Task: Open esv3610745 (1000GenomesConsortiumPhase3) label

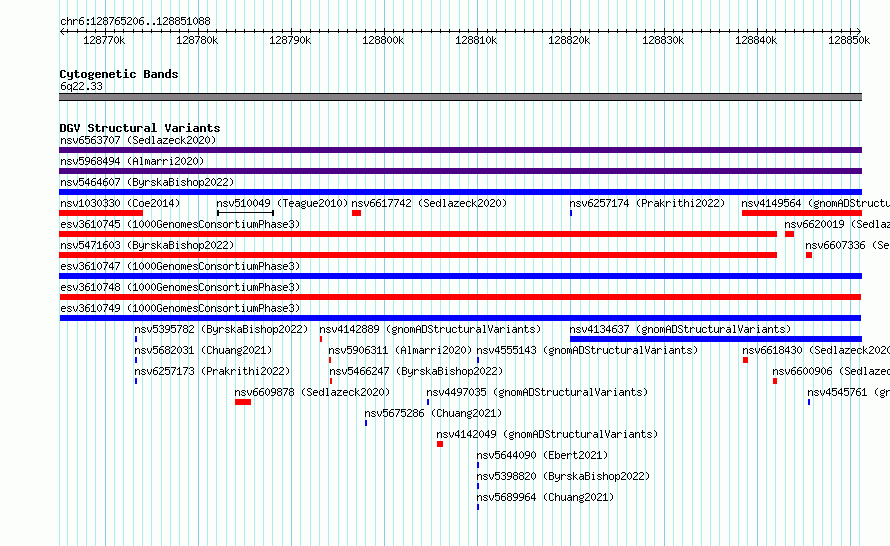Action: coord(180,224)
